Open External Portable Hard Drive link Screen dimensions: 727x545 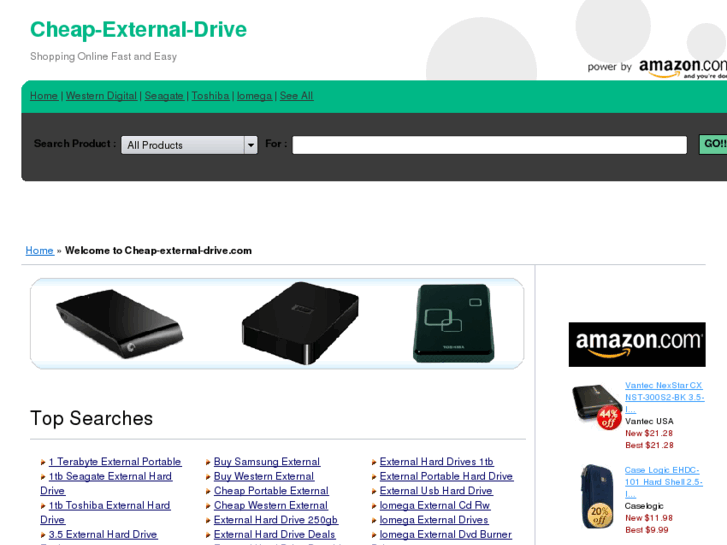446,476
